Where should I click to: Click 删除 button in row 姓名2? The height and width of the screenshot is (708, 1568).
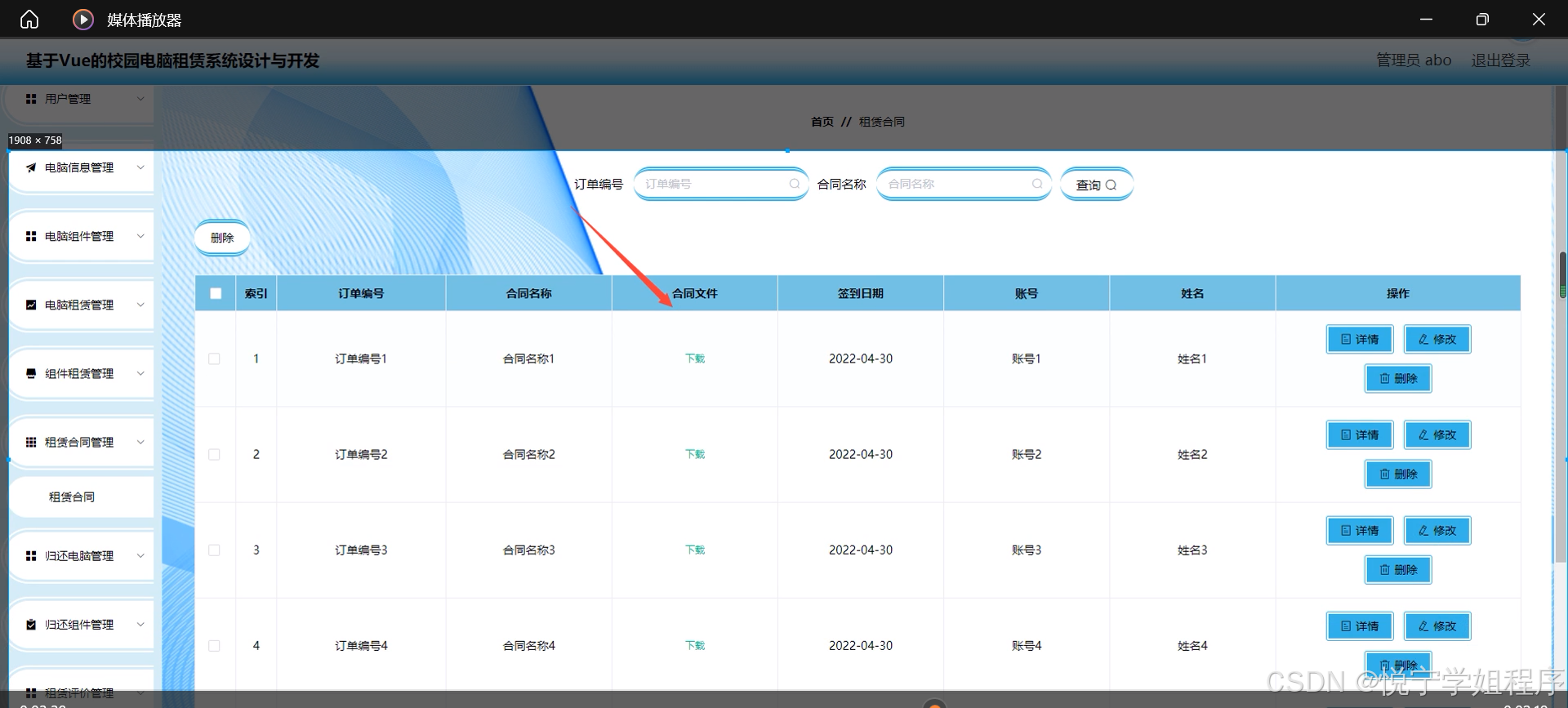click(1398, 474)
